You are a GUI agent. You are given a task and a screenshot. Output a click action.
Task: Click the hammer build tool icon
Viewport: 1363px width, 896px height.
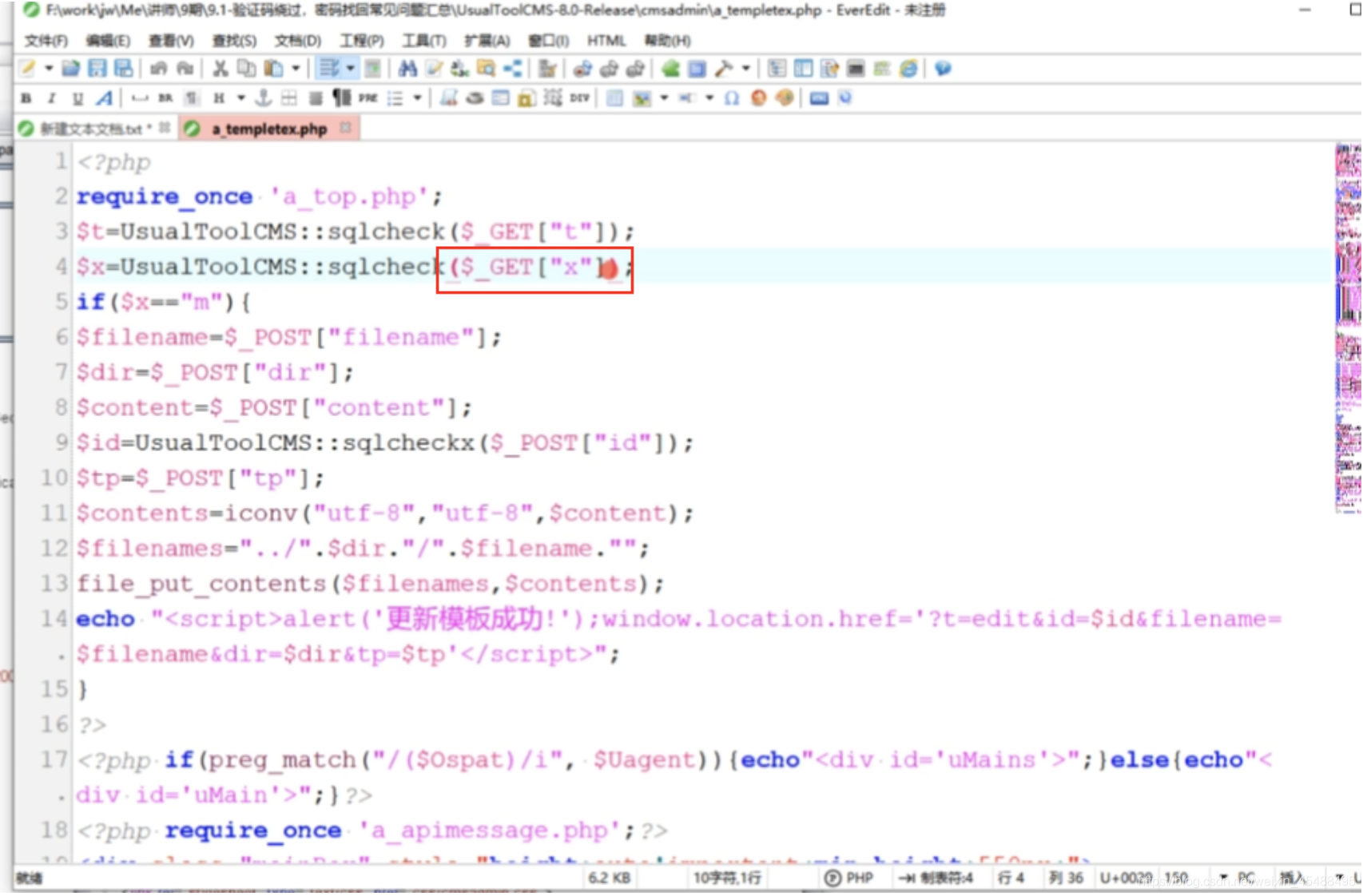point(724,69)
